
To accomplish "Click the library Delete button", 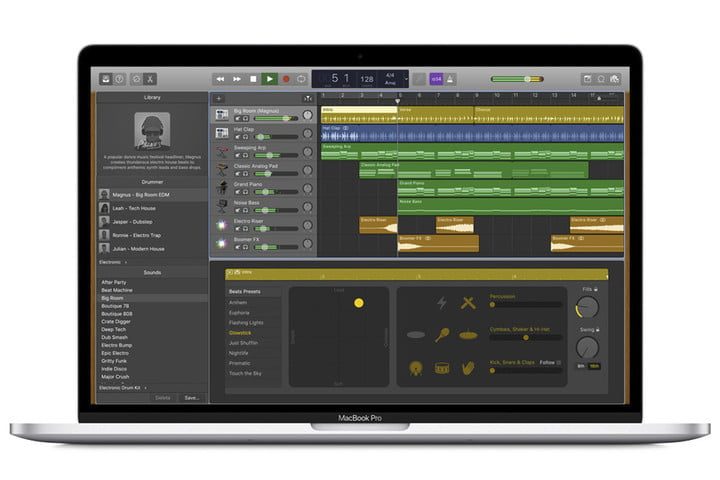I will pos(163,398).
